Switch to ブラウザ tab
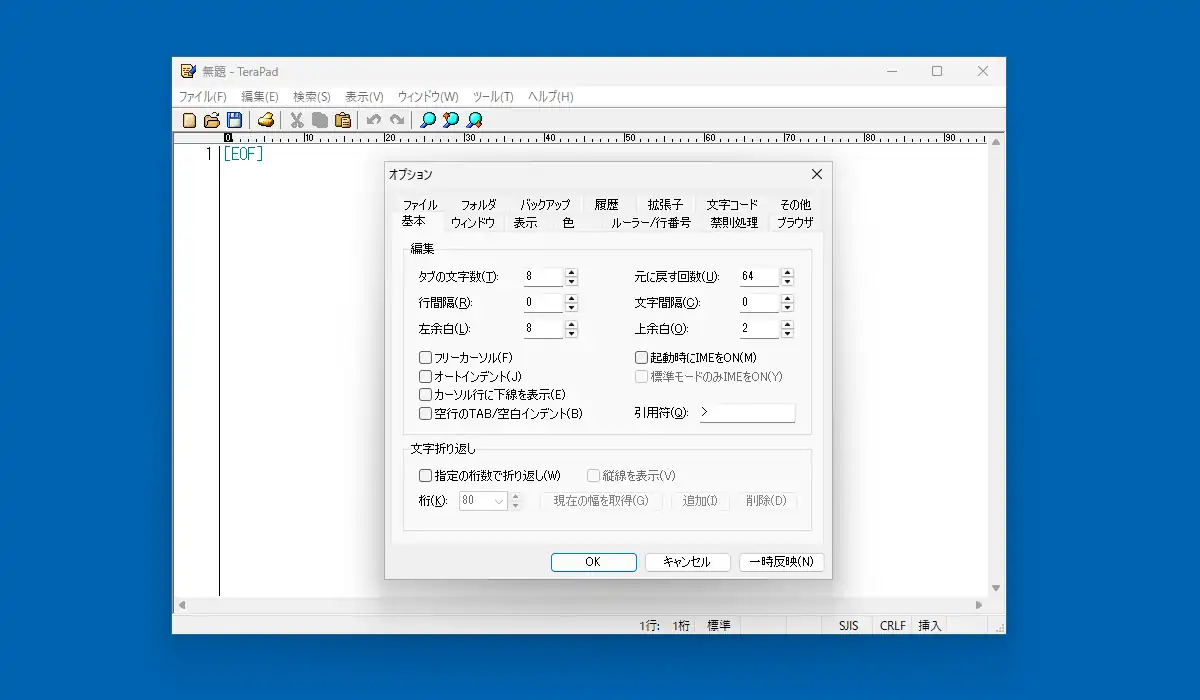 tap(795, 223)
